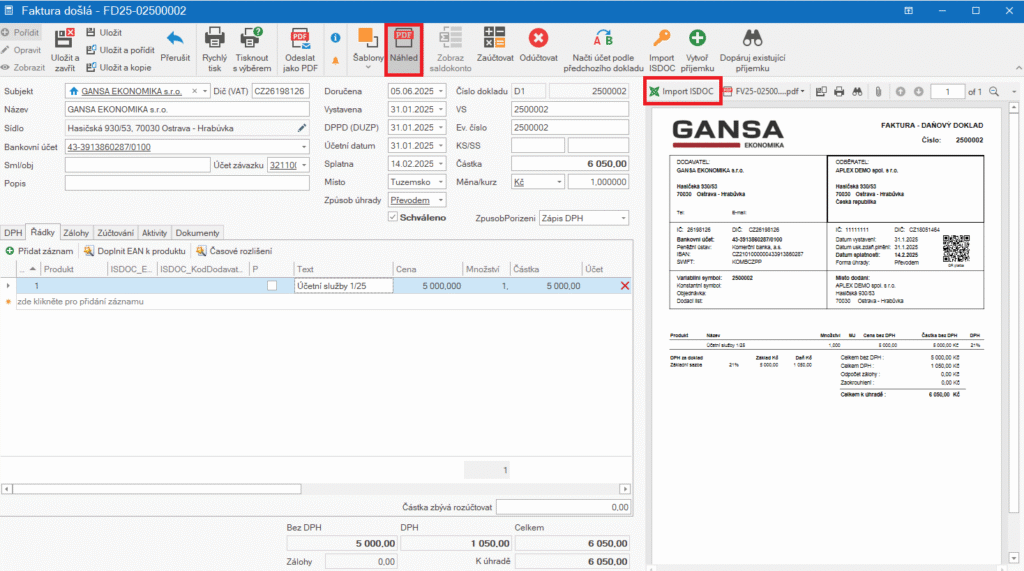The height and width of the screenshot is (571, 1024).
Task: Switch to the DPH tab
Action: (12, 233)
